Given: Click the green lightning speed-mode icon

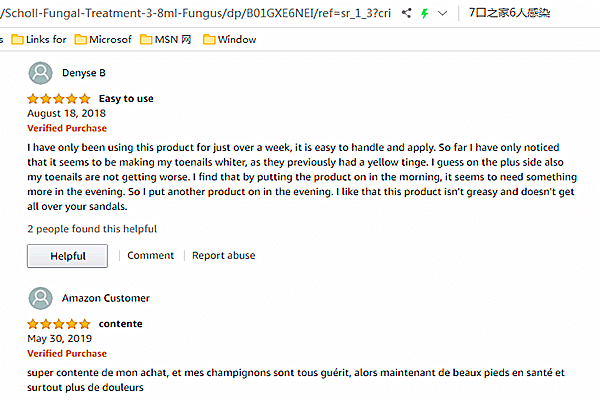Looking at the screenshot, I should [x=427, y=14].
